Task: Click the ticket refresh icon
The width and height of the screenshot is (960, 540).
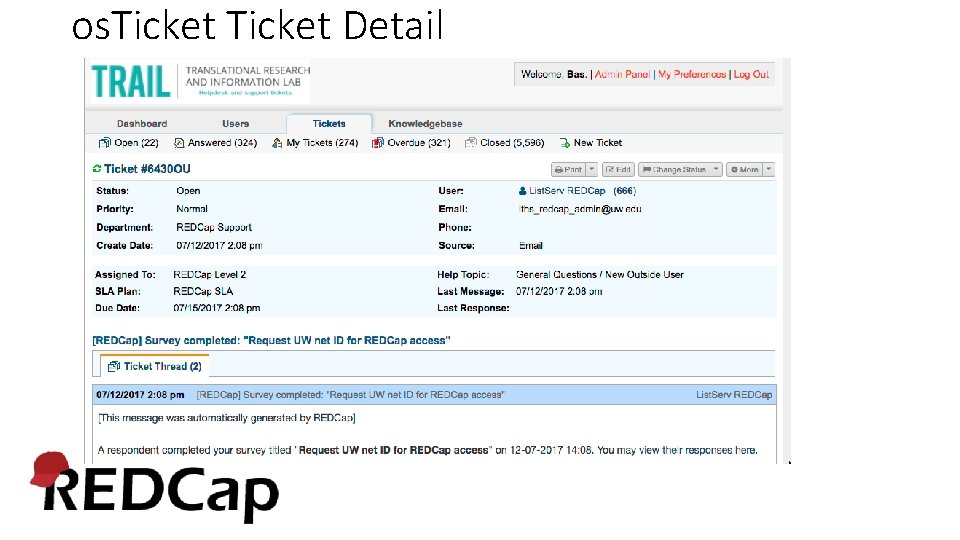Action: click(97, 168)
